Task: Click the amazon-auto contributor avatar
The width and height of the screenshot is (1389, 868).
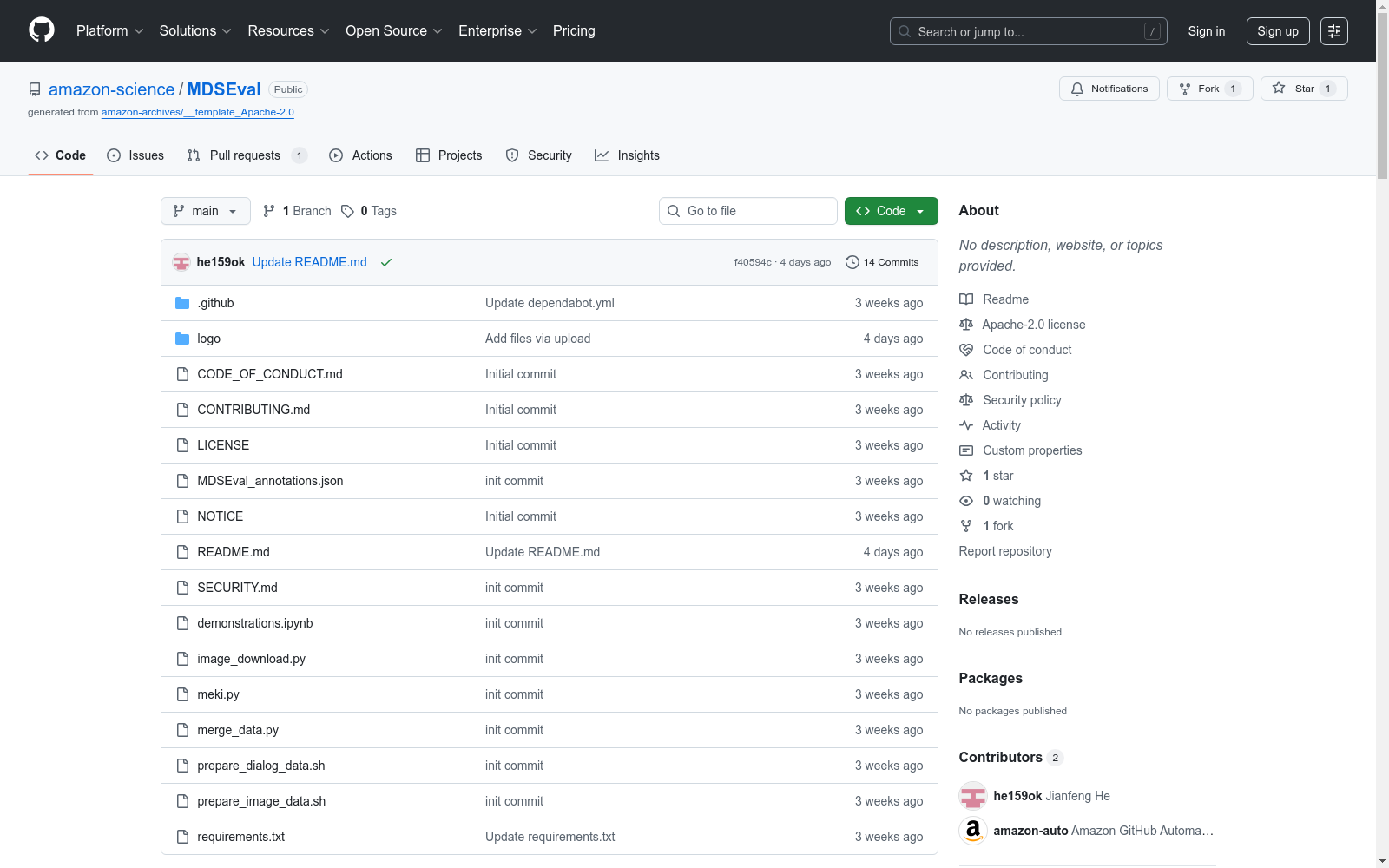Action: [973, 831]
